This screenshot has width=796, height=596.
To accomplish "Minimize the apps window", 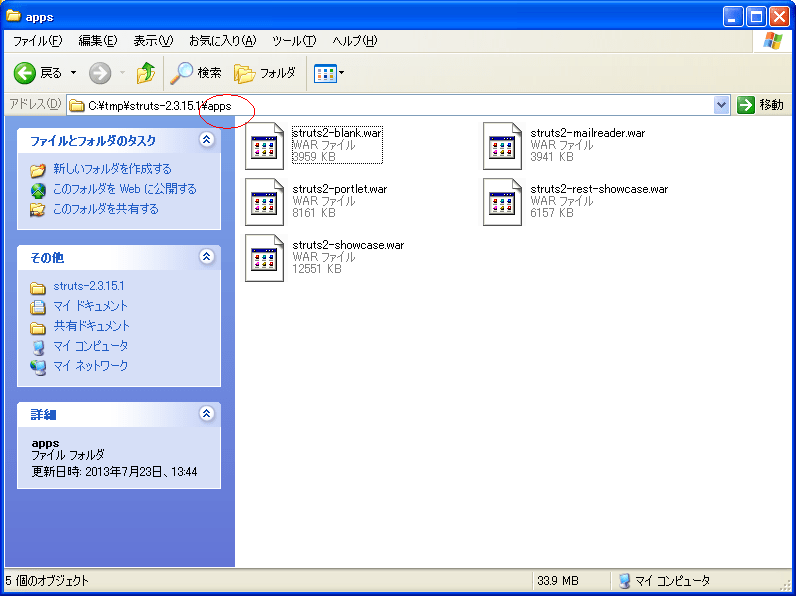I will pos(733,17).
